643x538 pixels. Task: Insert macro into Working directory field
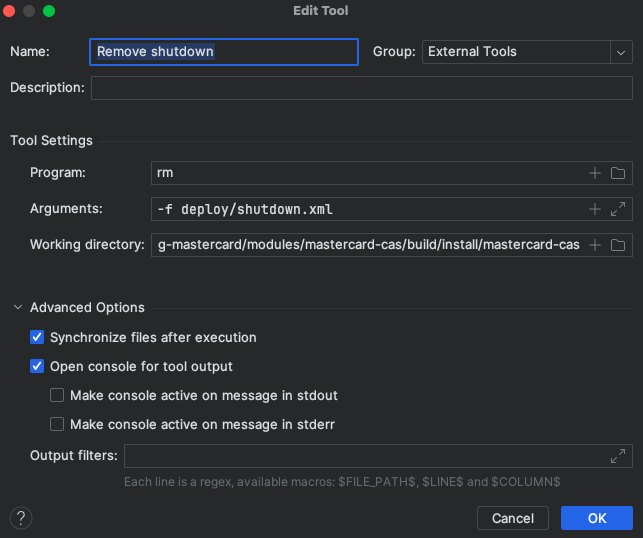tap(595, 245)
